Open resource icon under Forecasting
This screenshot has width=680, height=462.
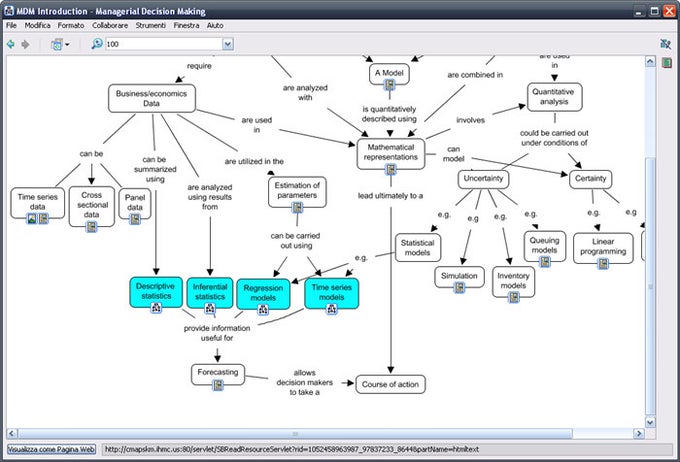218,385
